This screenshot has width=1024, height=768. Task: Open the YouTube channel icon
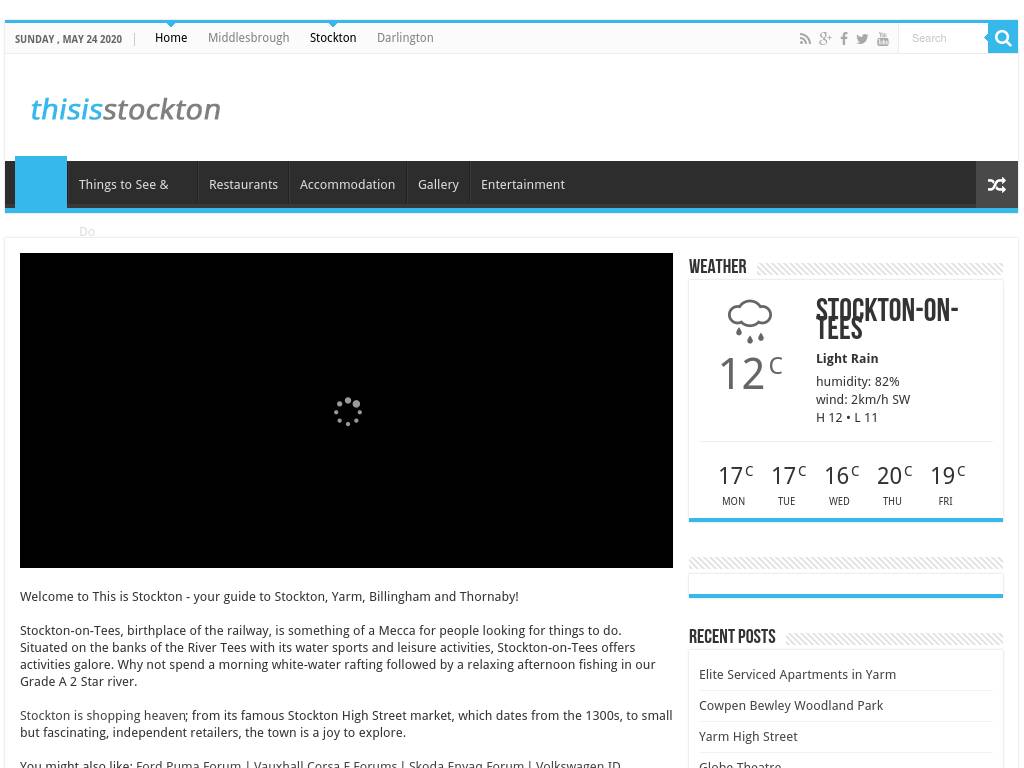(883, 39)
